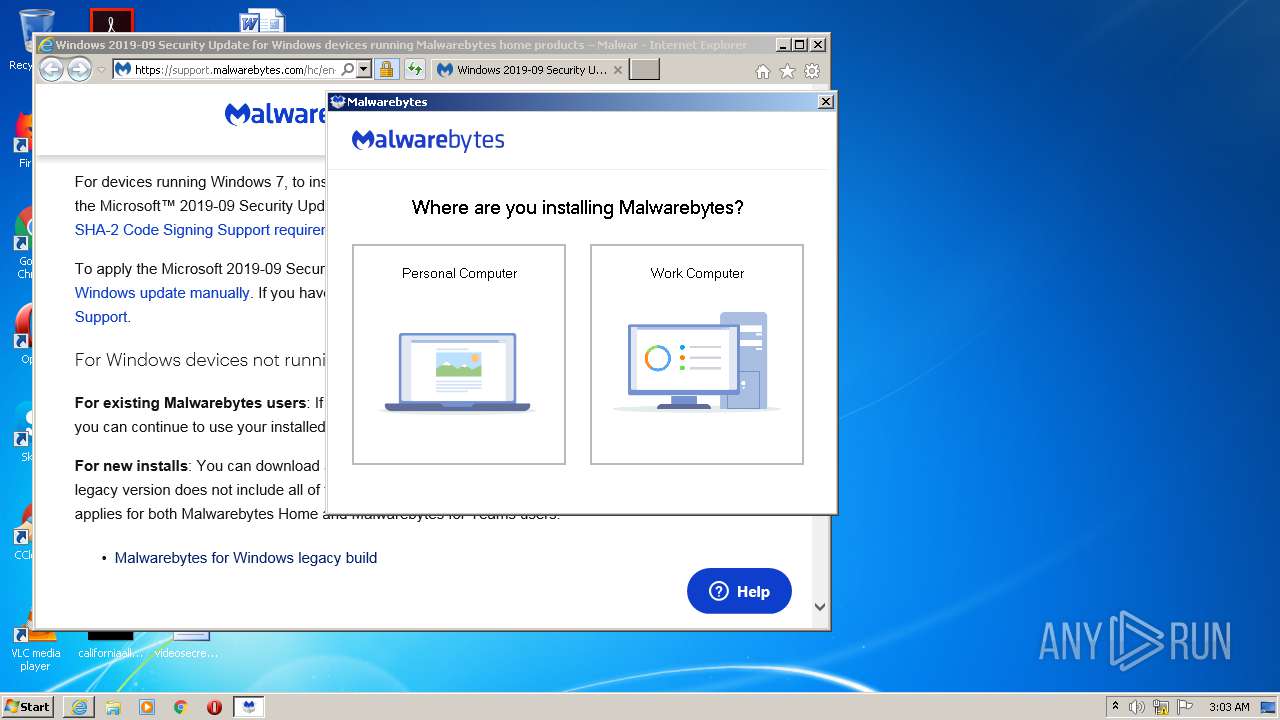Click the Malwarebytes logo in the installer
Viewport: 1280px width, 720px height.
click(428, 140)
